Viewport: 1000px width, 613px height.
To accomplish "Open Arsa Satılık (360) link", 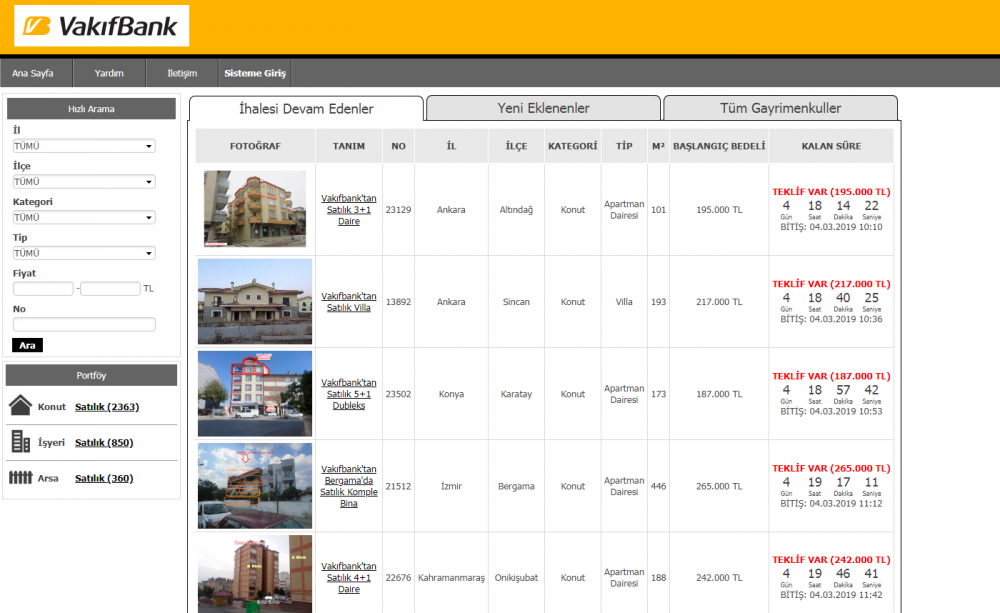I will pyautogui.click(x=104, y=478).
